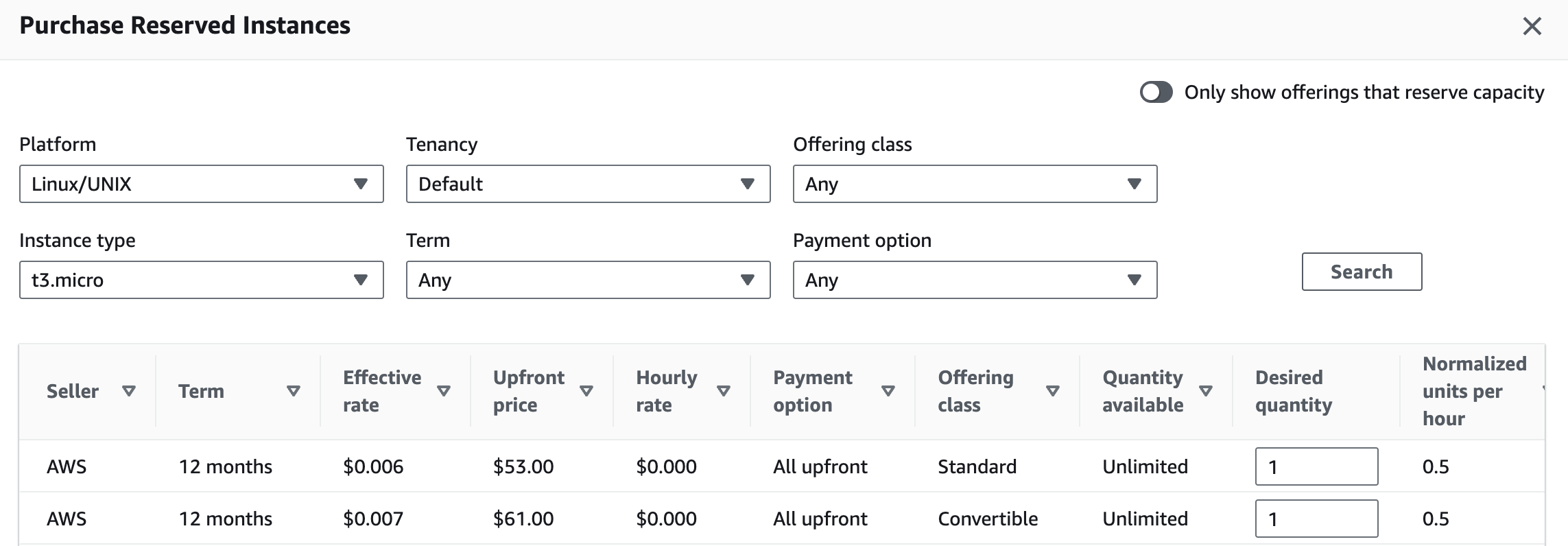Expand the Tenancy dropdown set to Default
The image size is (1568, 546).
[x=588, y=184]
